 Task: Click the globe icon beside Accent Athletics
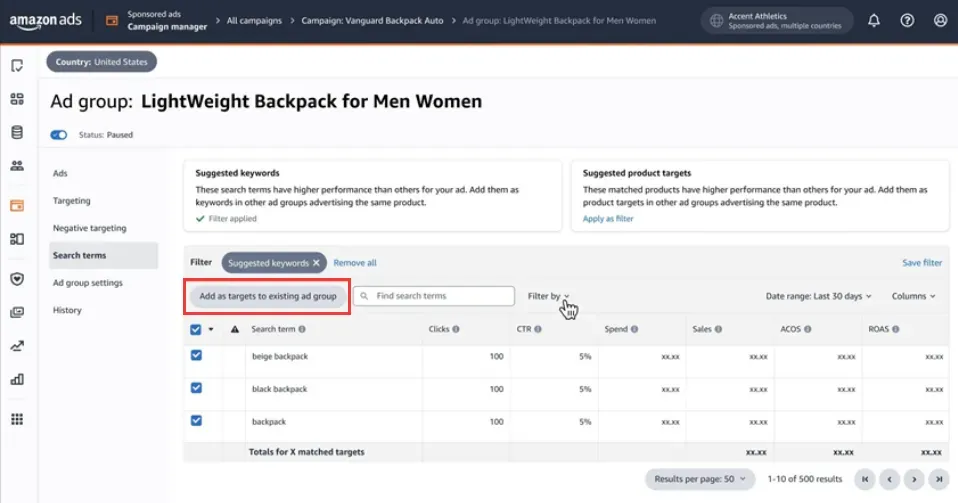(x=716, y=21)
